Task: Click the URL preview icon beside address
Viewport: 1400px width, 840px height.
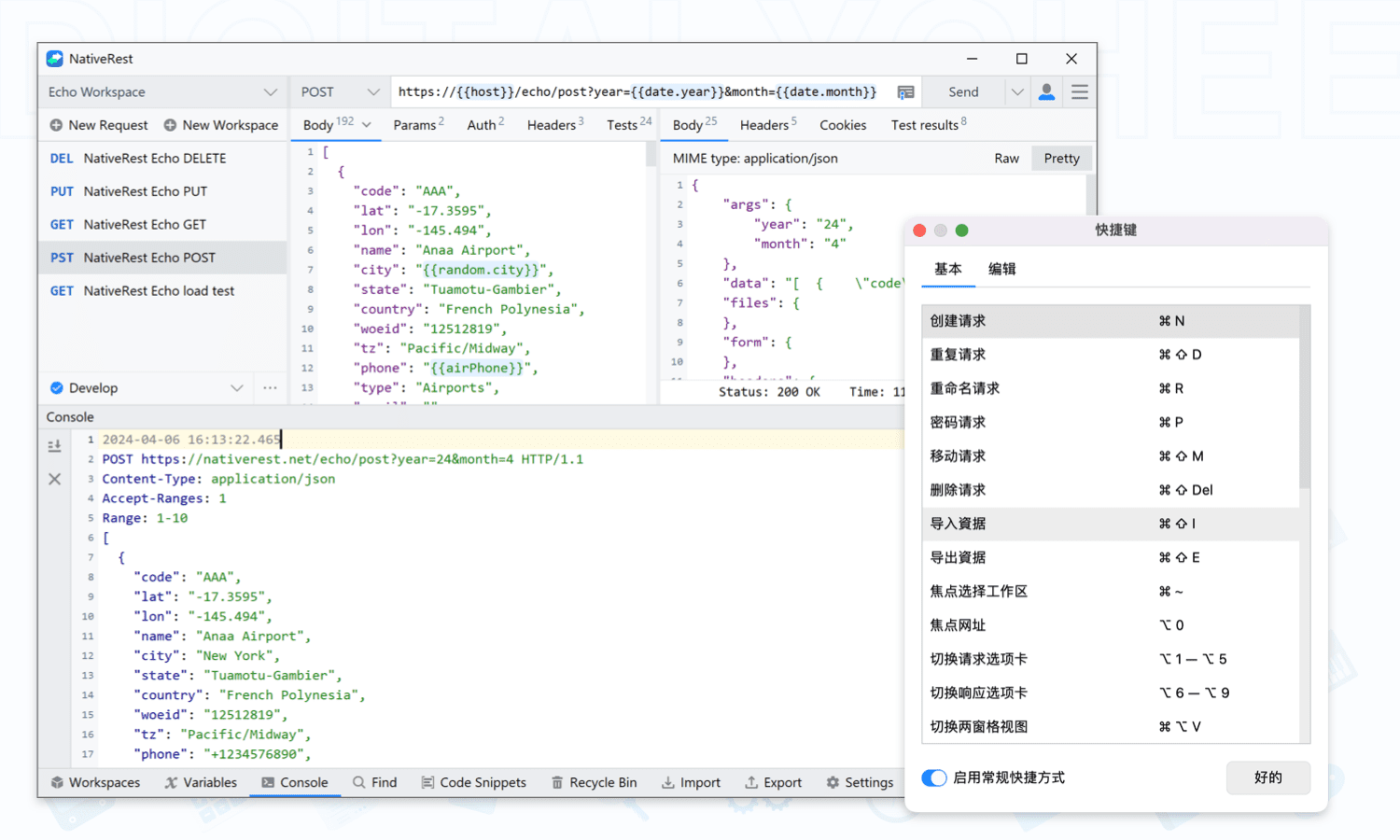Action: point(905,92)
